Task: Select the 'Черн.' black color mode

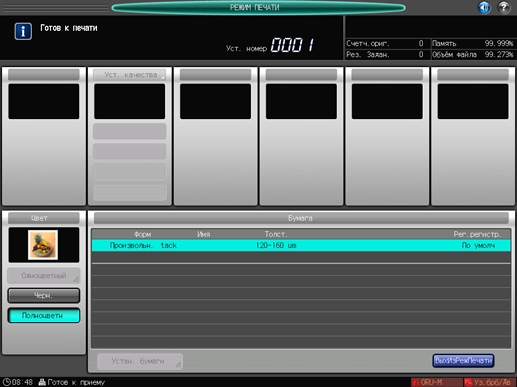Action: click(x=44, y=295)
